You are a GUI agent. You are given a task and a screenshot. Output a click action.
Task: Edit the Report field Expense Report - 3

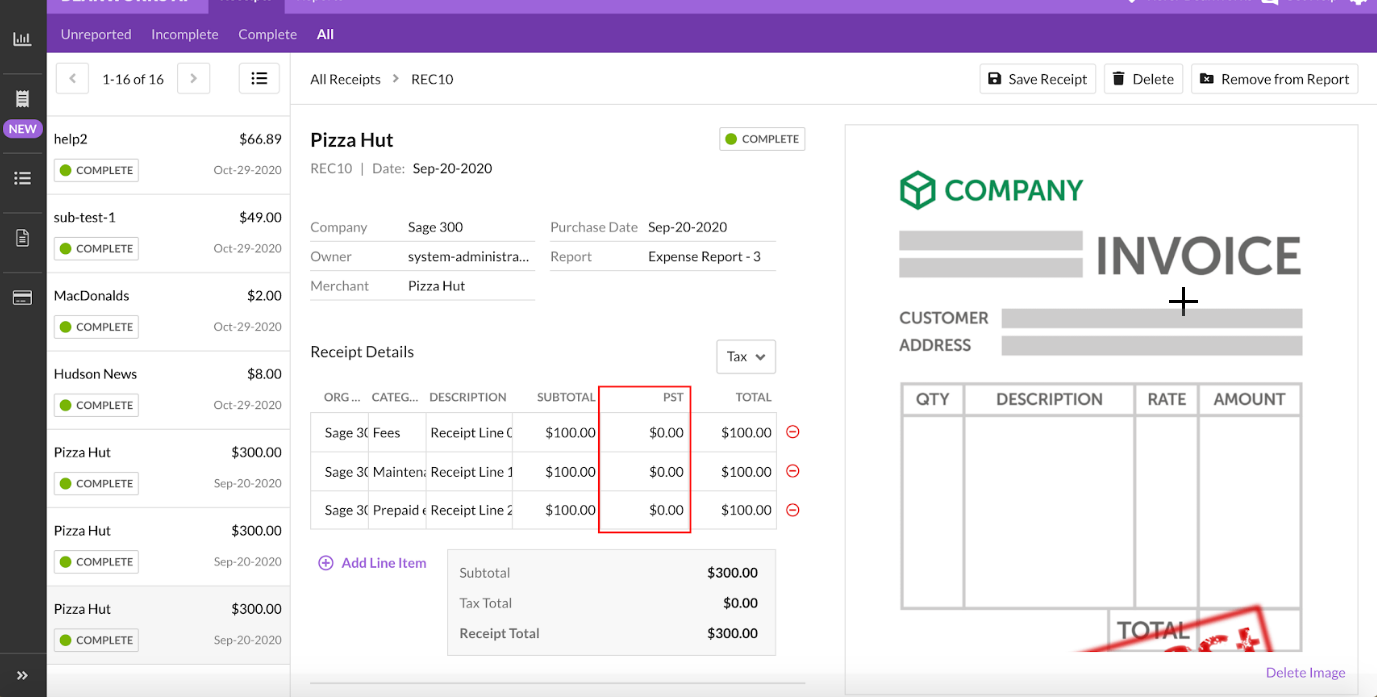click(710, 256)
